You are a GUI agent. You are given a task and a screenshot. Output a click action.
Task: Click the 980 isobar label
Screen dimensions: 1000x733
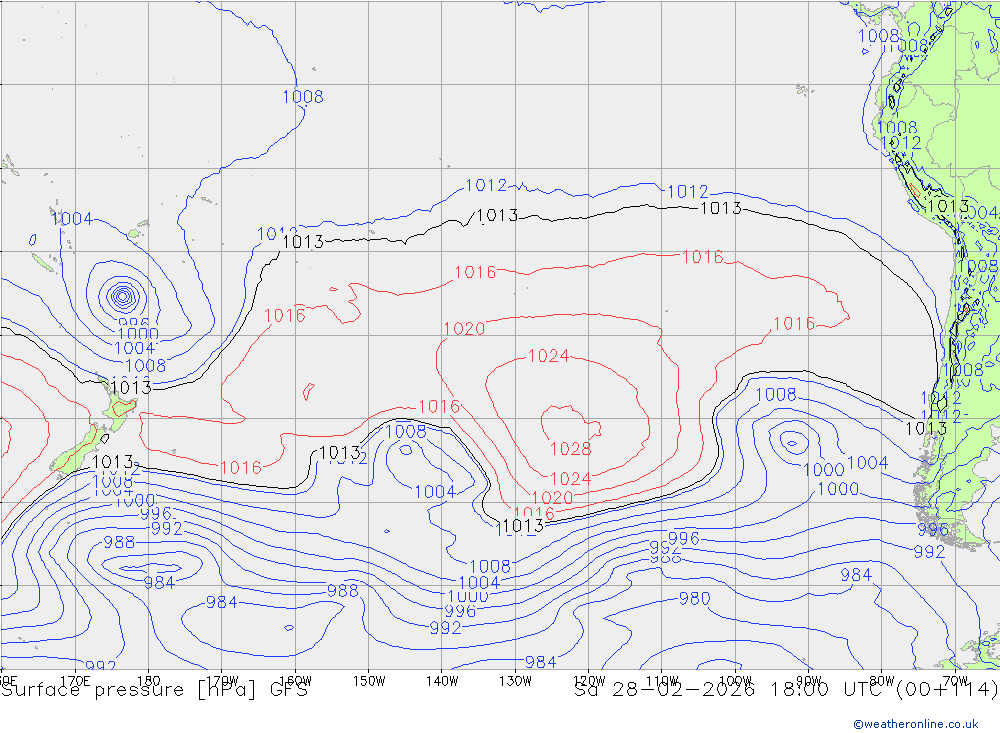tap(694, 598)
